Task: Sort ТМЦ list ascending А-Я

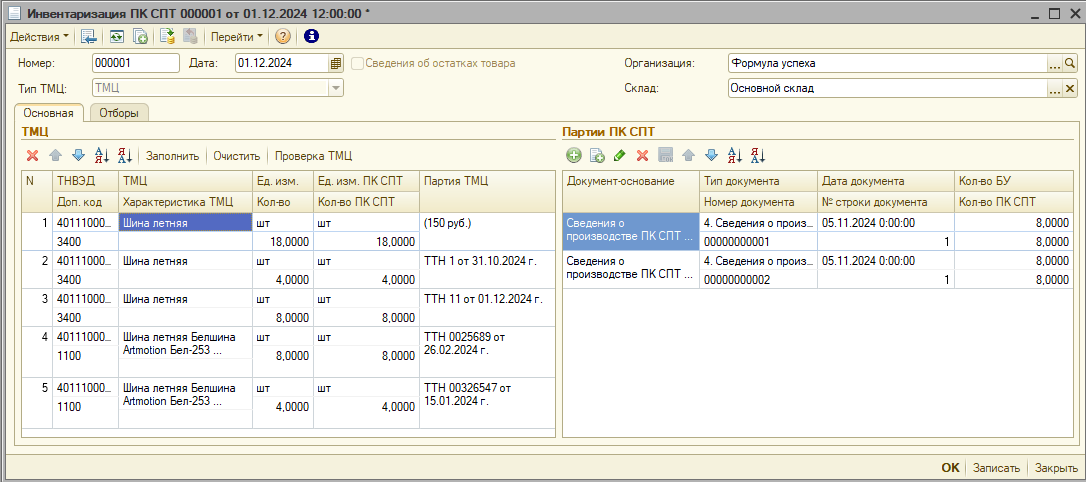Action: 101,156
